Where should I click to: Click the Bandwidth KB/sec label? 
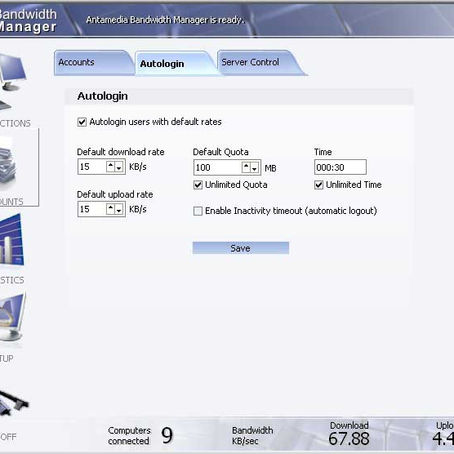[252, 436]
